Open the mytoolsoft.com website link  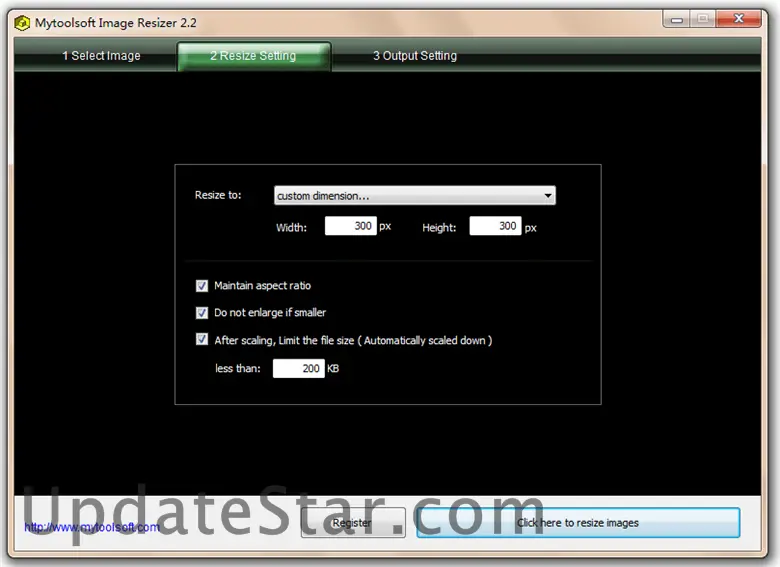pos(92,527)
